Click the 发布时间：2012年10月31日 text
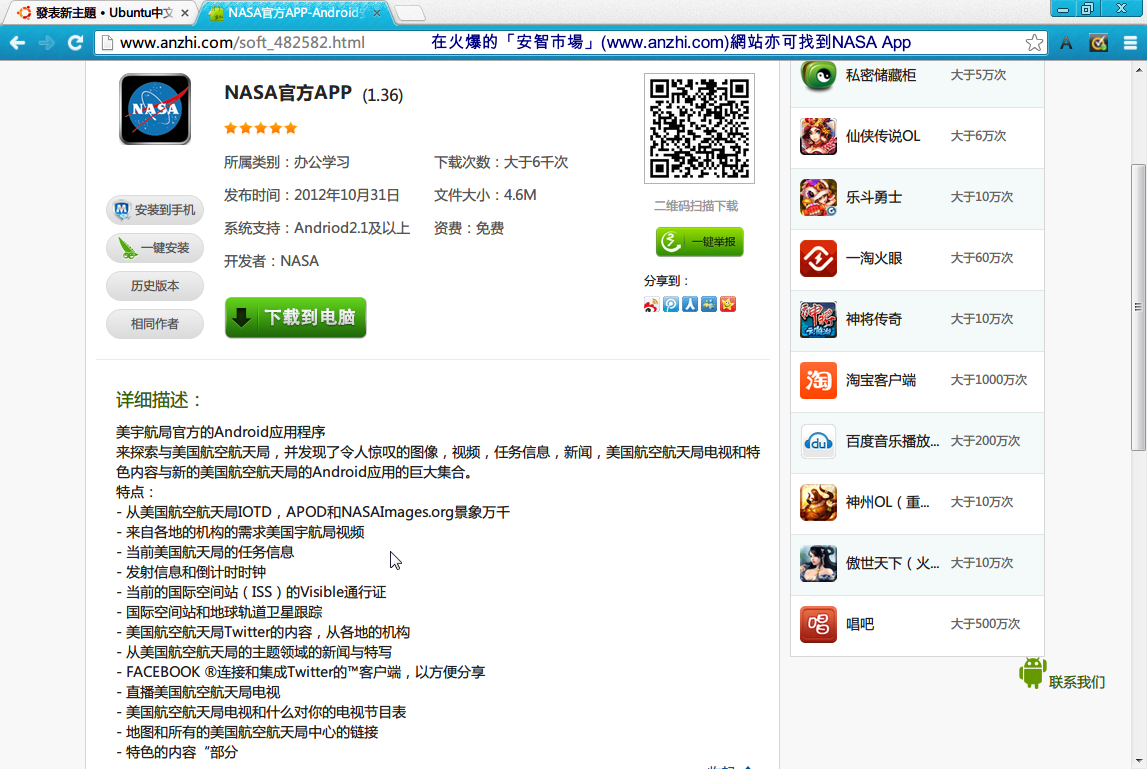The image size is (1147, 769). 312,195
